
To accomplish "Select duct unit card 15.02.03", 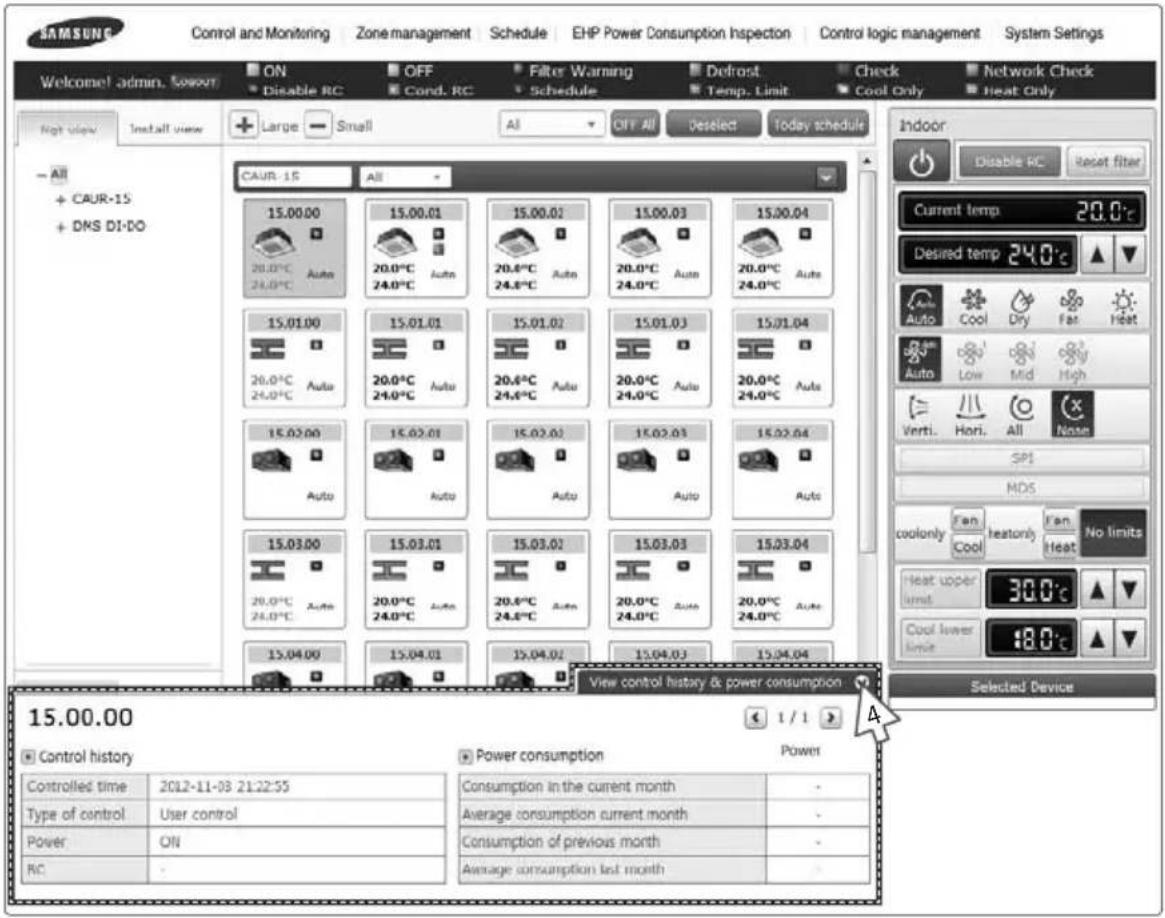I will click(x=659, y=469).
